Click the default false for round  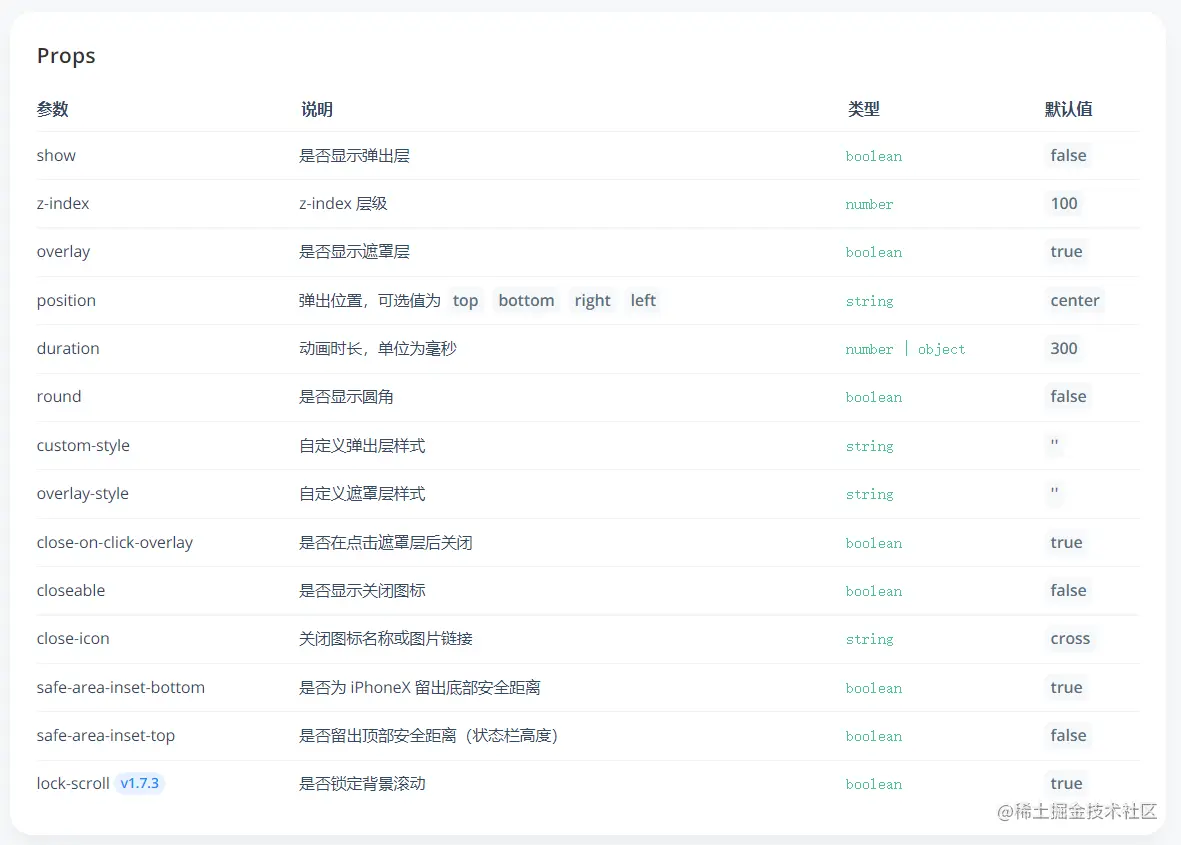coord(1068,396)
